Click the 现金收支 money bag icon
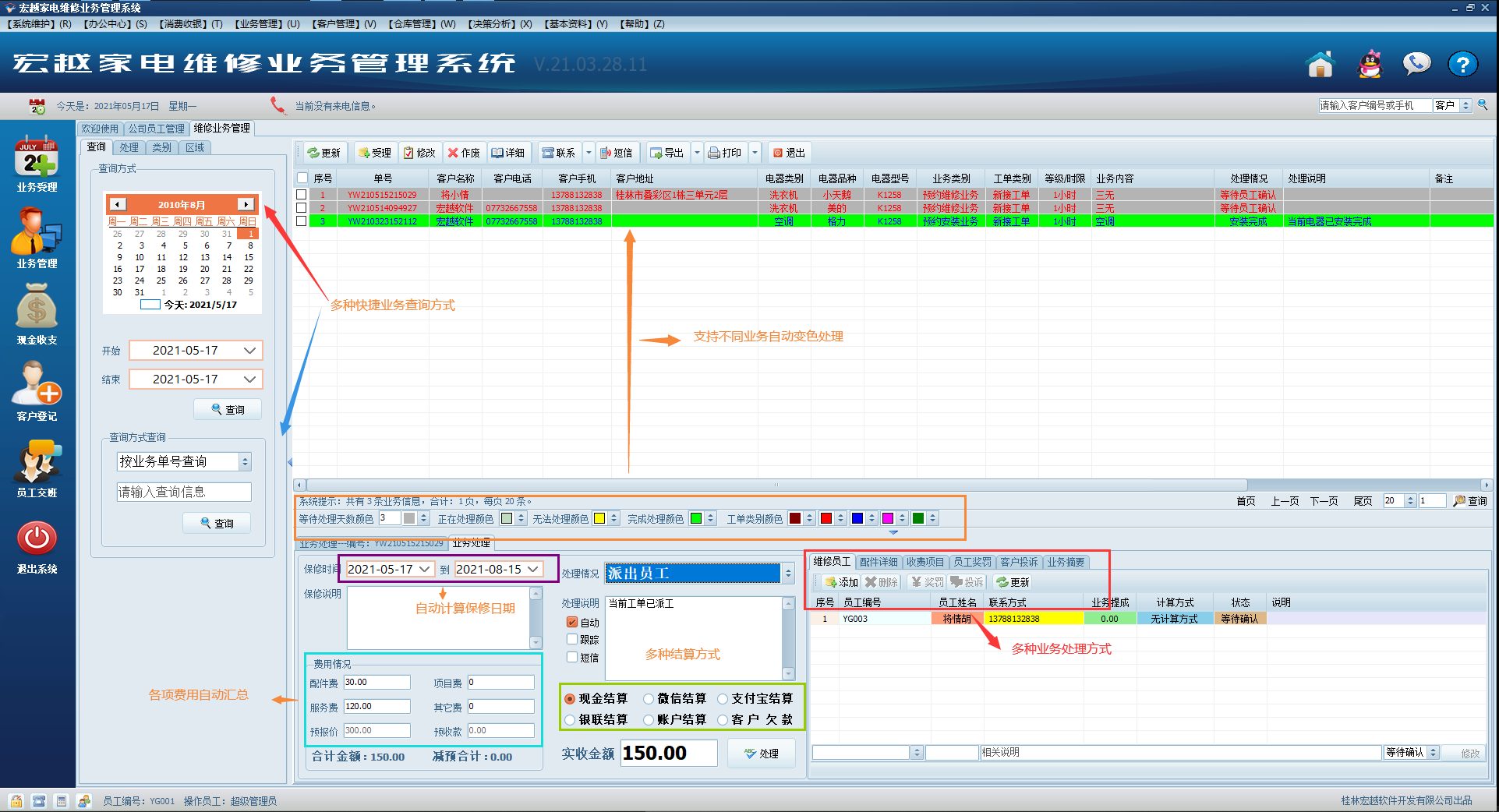The image size is (1499, 812). tap(37, 312)
